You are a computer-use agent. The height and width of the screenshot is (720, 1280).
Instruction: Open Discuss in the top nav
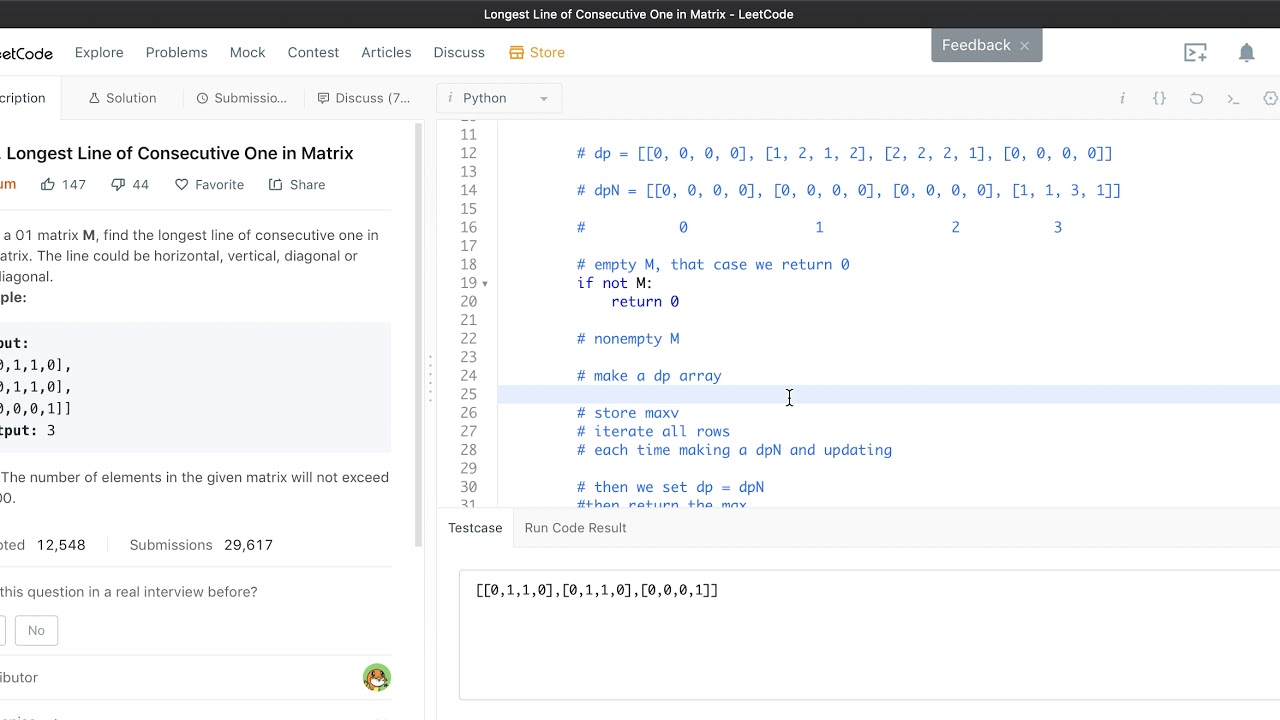click(x=459, y=53)
